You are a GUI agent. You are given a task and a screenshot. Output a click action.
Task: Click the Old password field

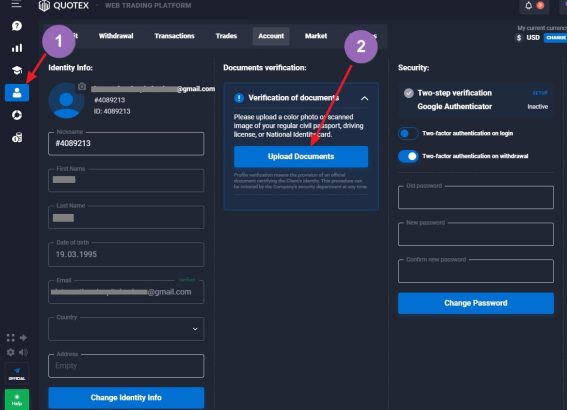click(x=476, y=197)
